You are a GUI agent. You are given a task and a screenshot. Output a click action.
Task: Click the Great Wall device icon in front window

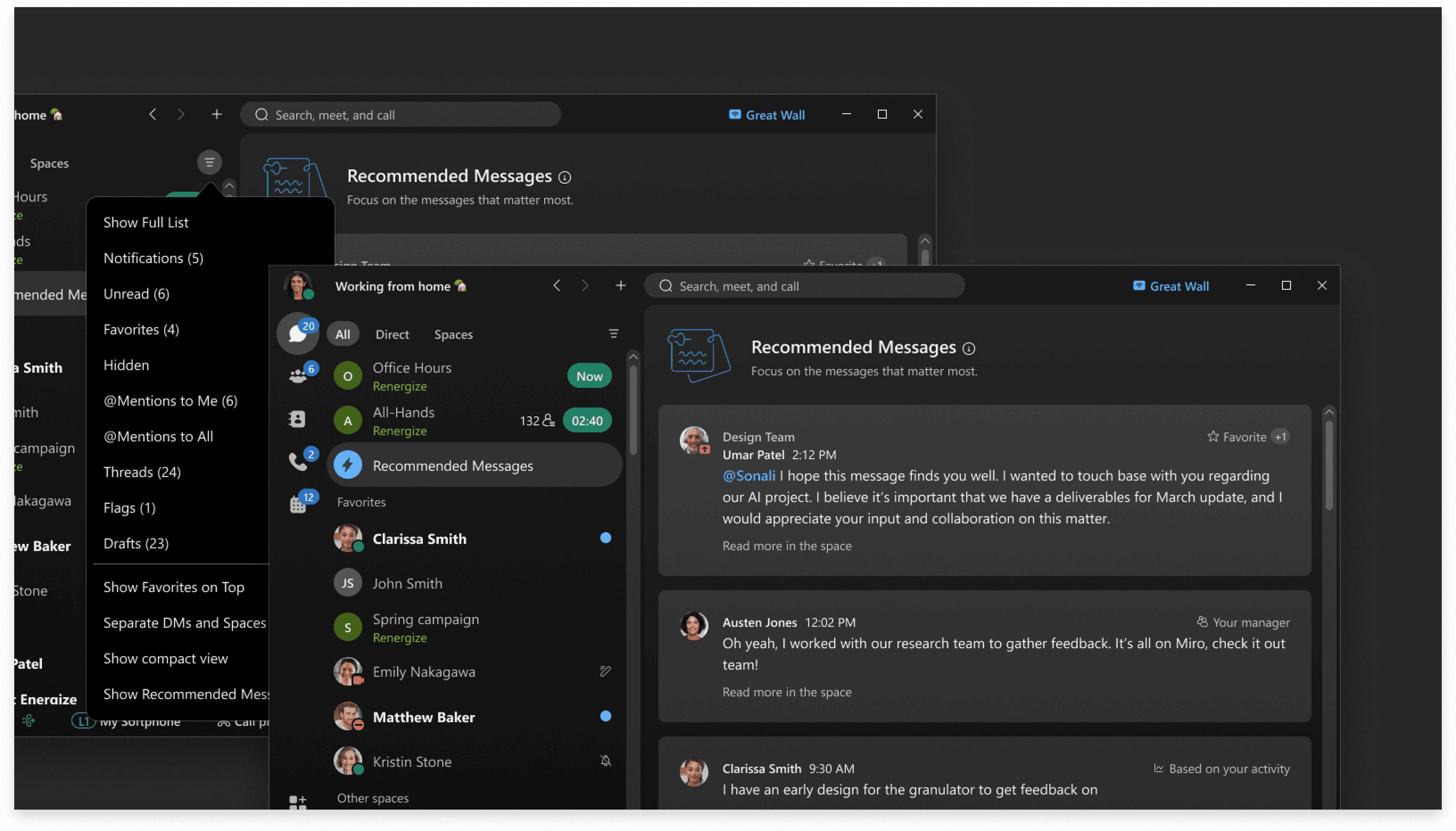click(x=1138, y=286)
